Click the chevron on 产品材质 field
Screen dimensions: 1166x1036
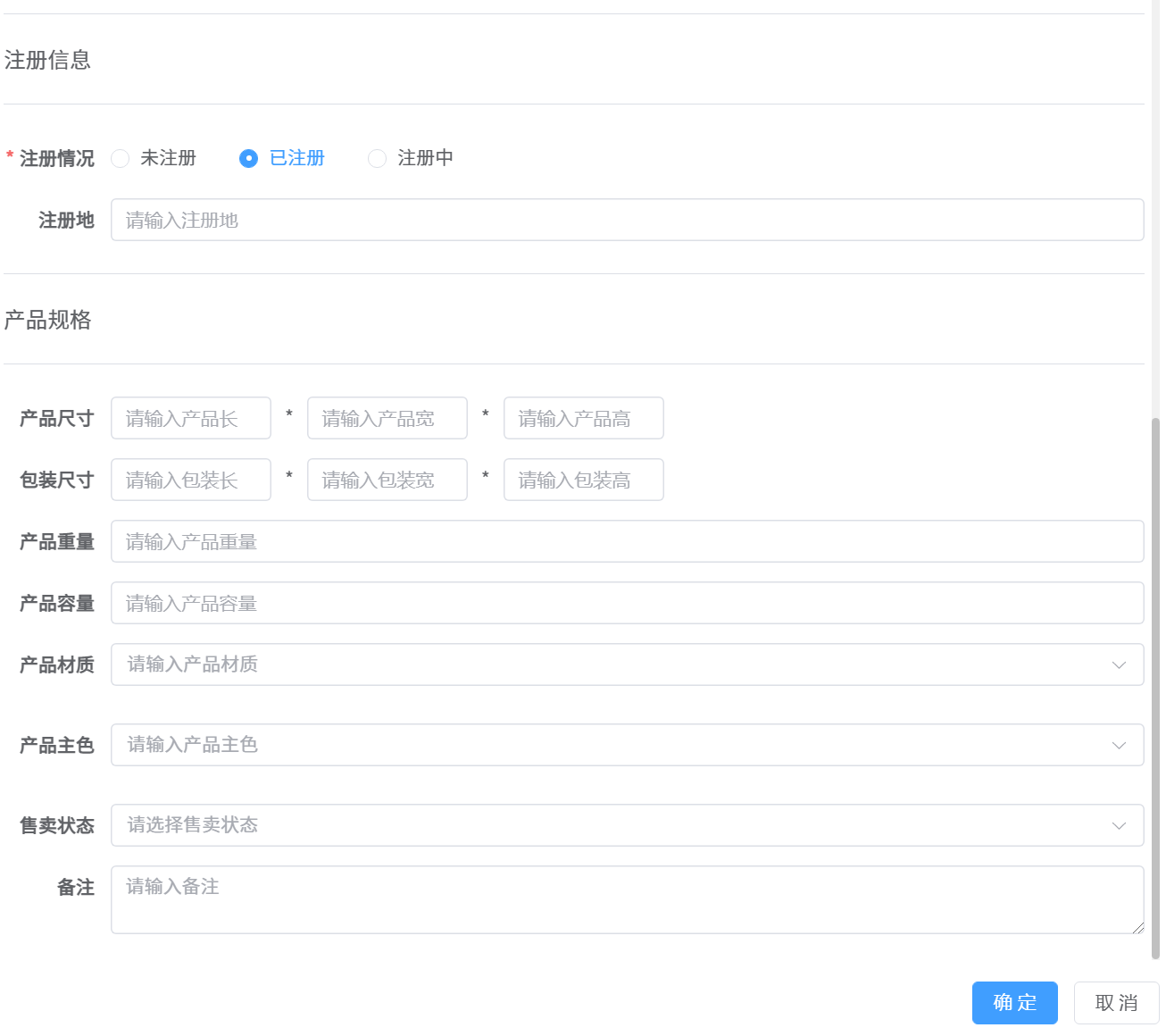point(1119,664)
